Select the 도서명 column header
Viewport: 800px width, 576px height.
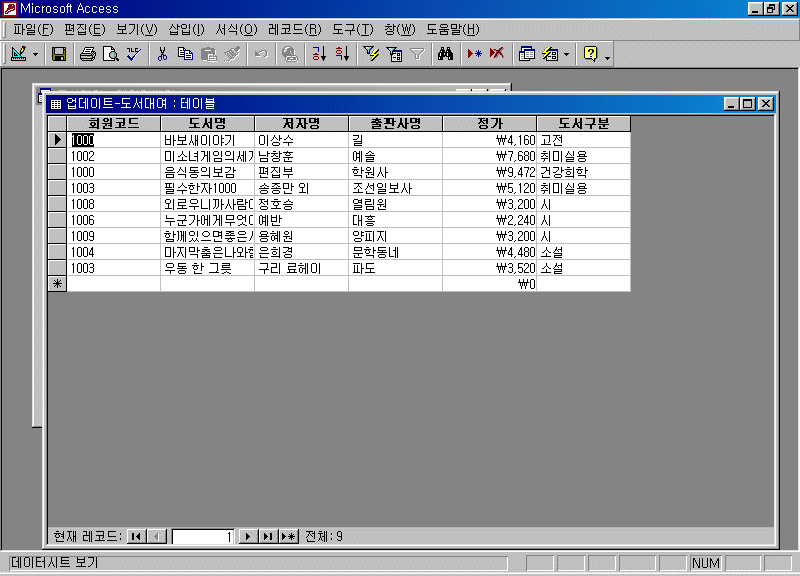(208, 123)
